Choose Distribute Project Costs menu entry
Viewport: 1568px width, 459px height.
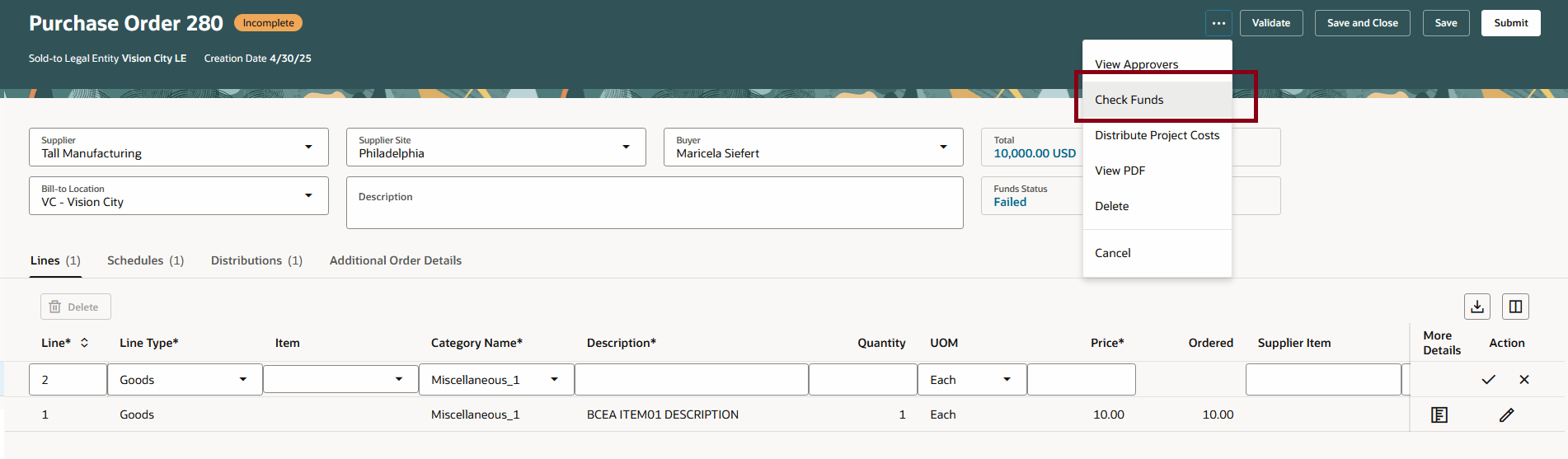[x=1157, y=135]
